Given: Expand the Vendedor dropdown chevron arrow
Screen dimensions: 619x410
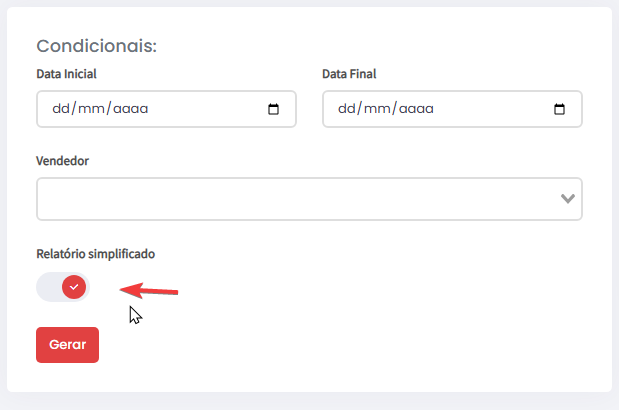Looking at the screenshot, I should (x=568, y=198).
